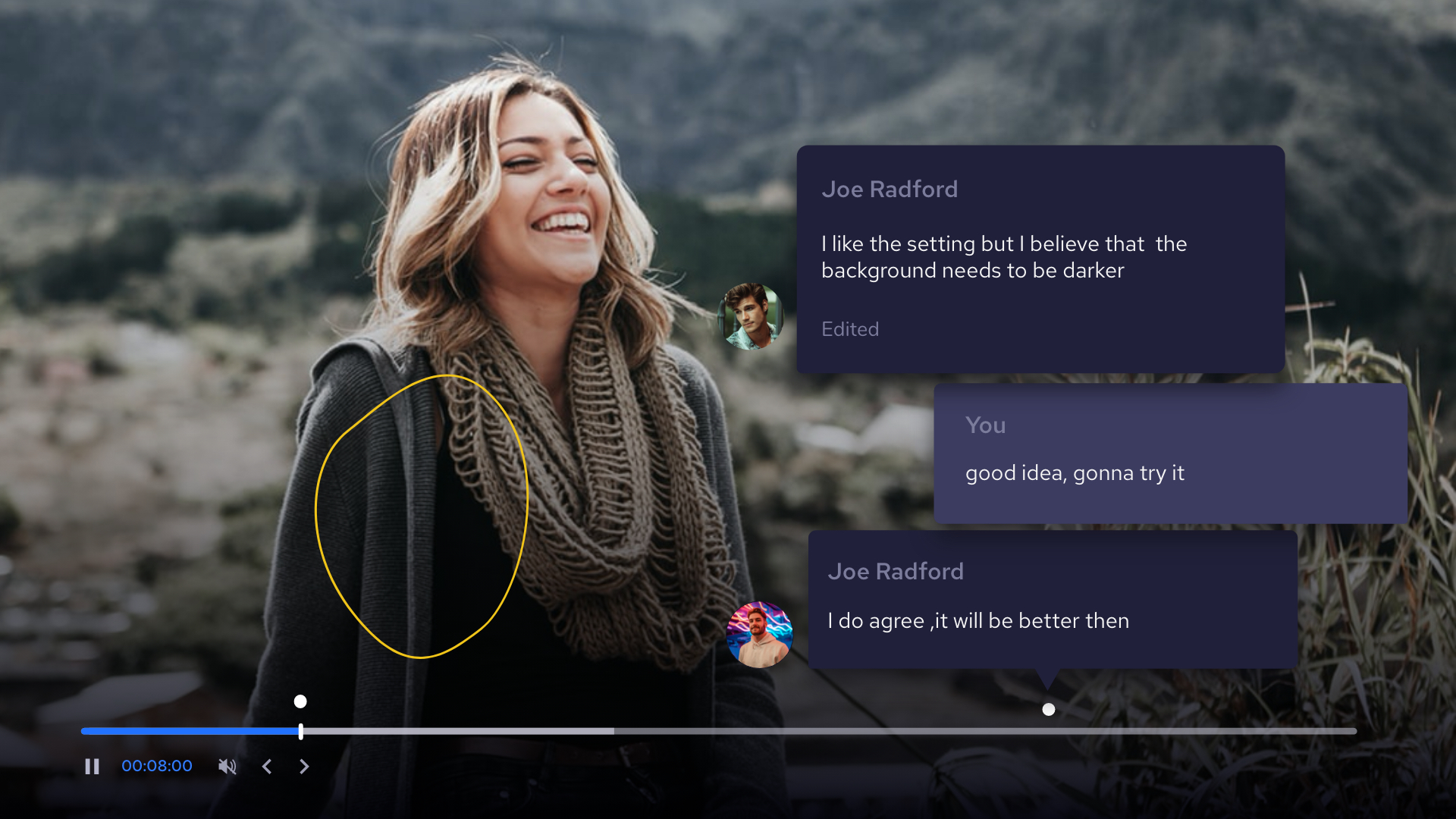
Task: Click the "You" author name in the reply
Action: point(985,425)
